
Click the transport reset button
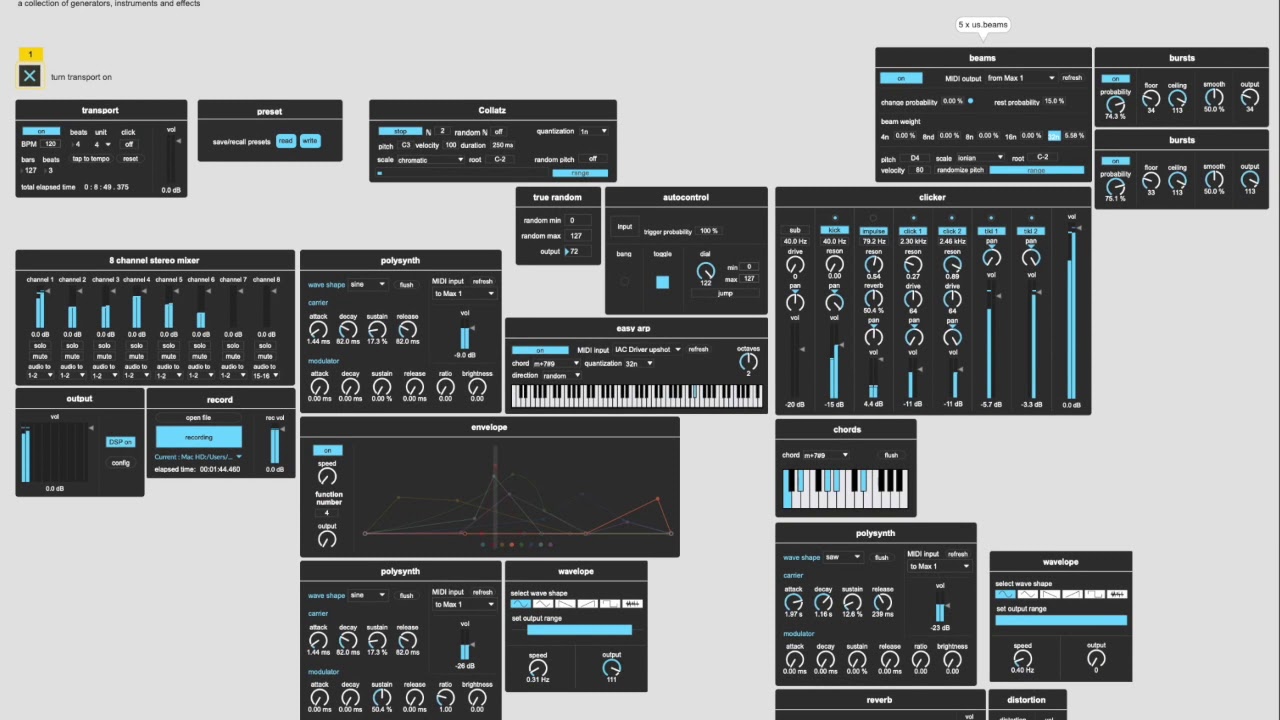pos(130,159)
